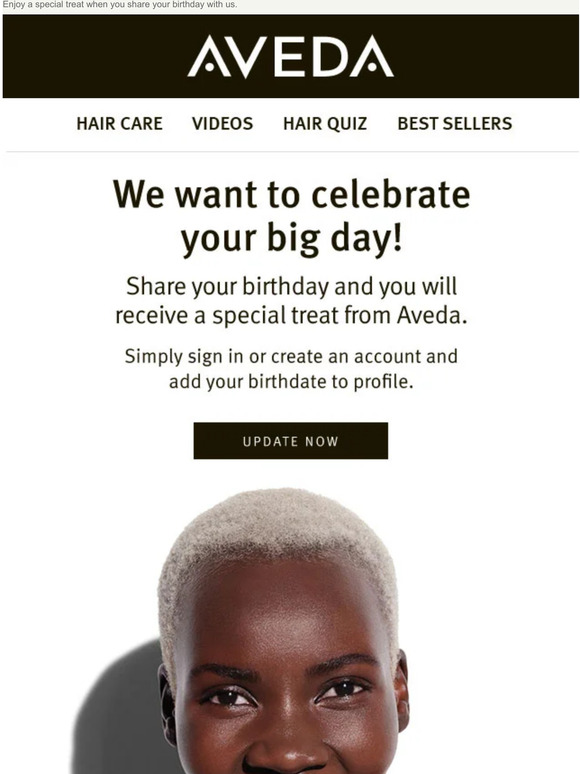580x774 pixels.
Task: Click the UPDATE NOW button
Action: click(291, 441)
